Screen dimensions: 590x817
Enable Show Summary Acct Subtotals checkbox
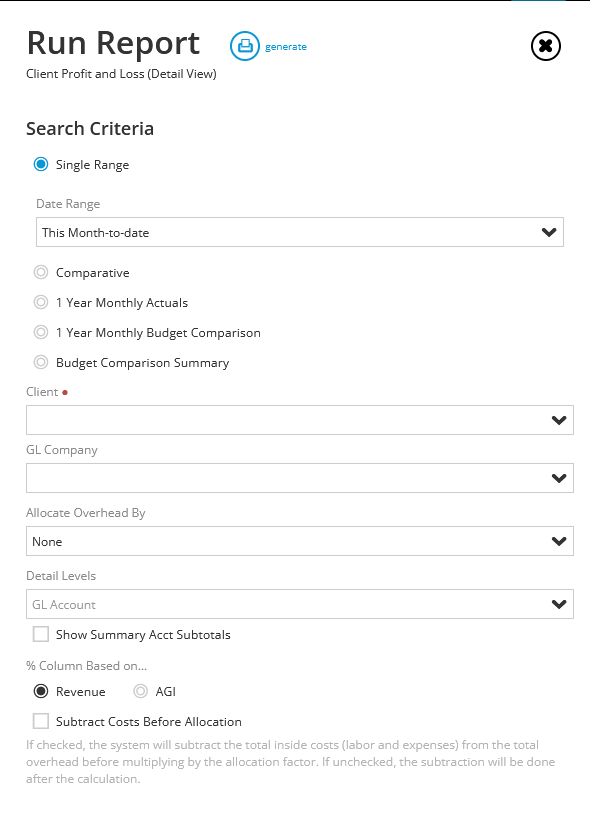pyautogui.click(x=41, y=634)
